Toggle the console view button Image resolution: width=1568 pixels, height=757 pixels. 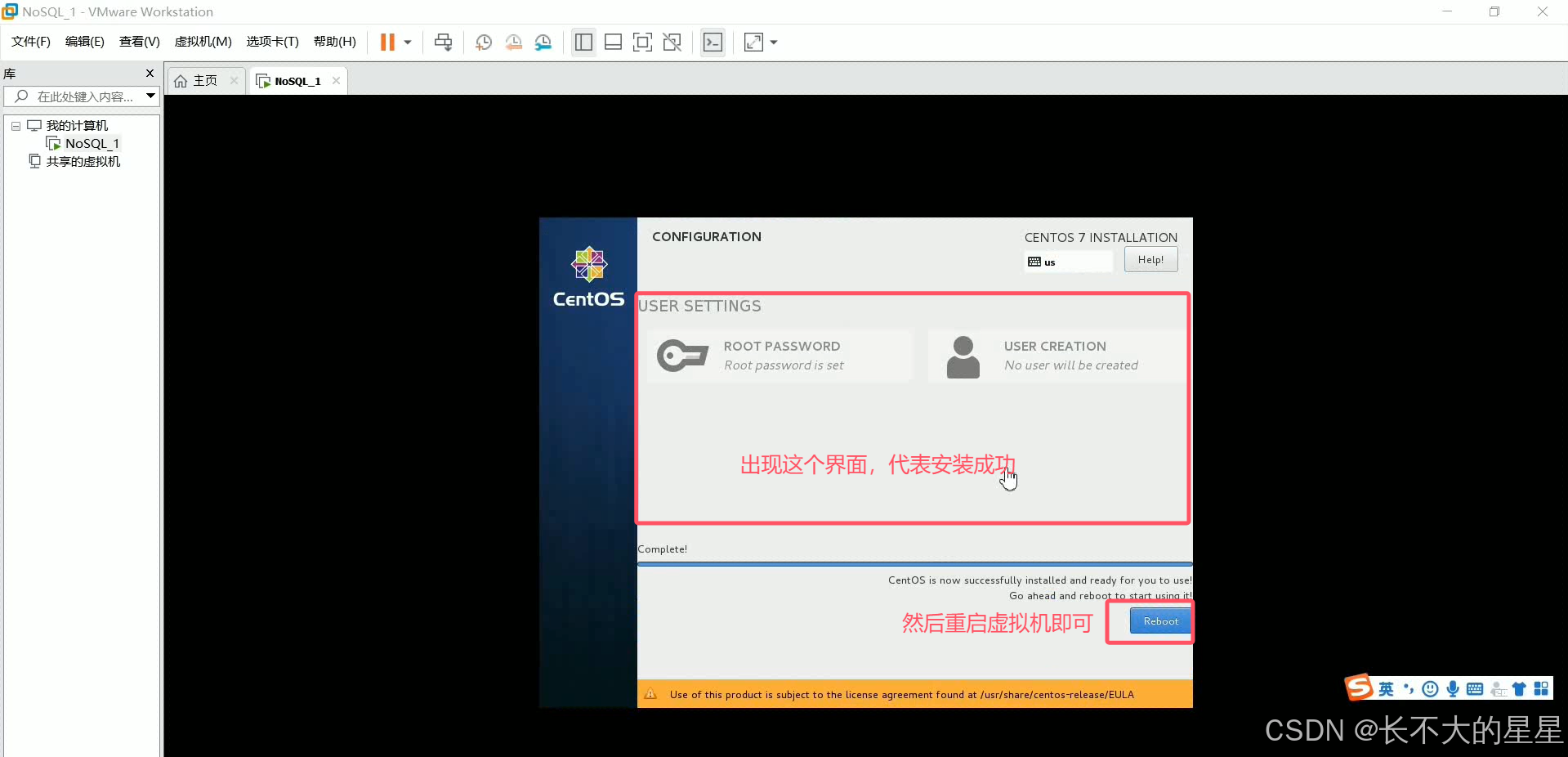click(713, 43)
